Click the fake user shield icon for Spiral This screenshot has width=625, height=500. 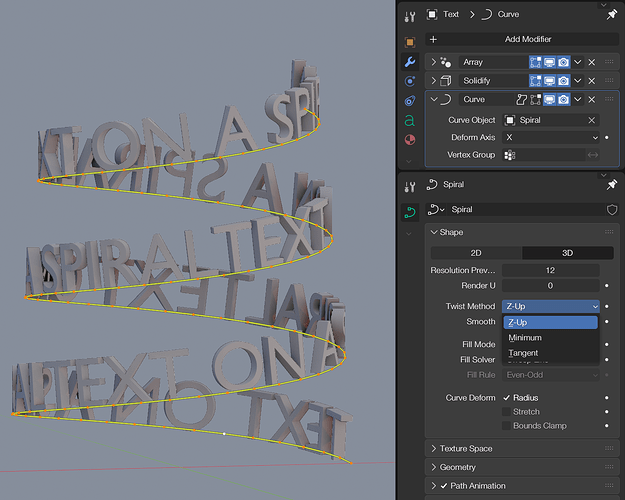(x=612, y=210)
